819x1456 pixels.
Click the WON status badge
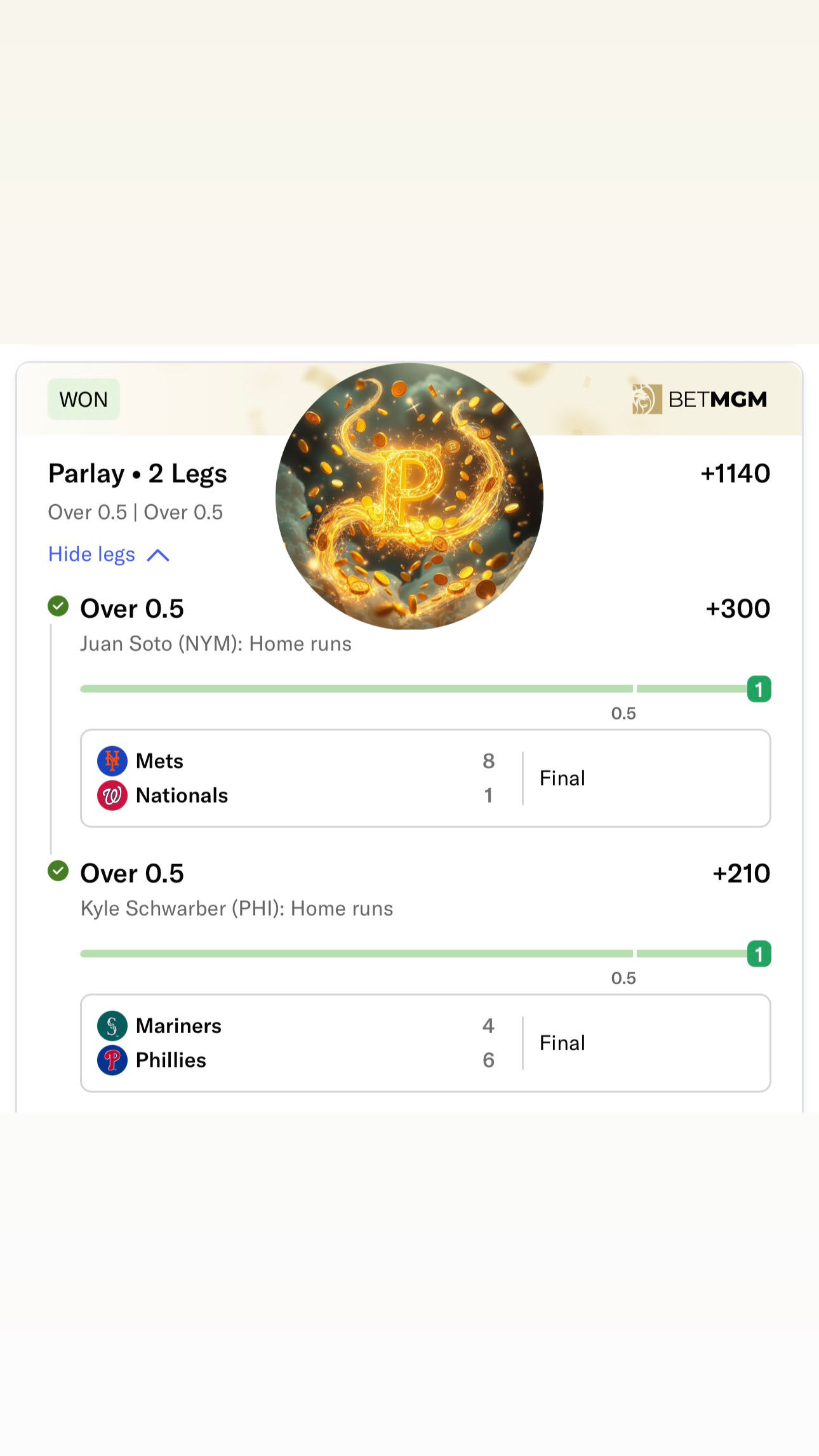click(x=84, y=399)
